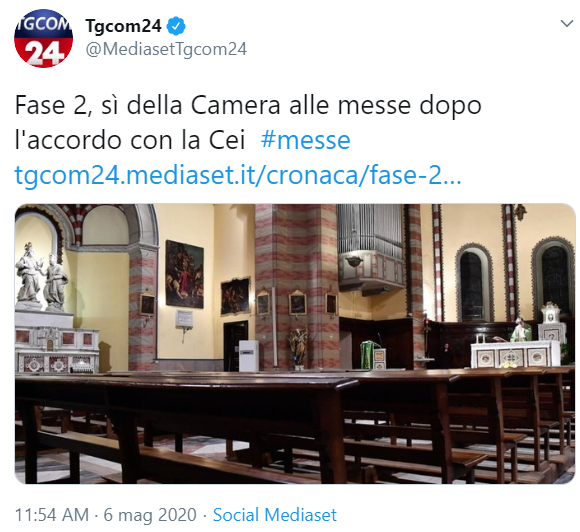Click the blue verified checkmark badge
The width and height of the screenshot is (580, 532).
point(176,26)
